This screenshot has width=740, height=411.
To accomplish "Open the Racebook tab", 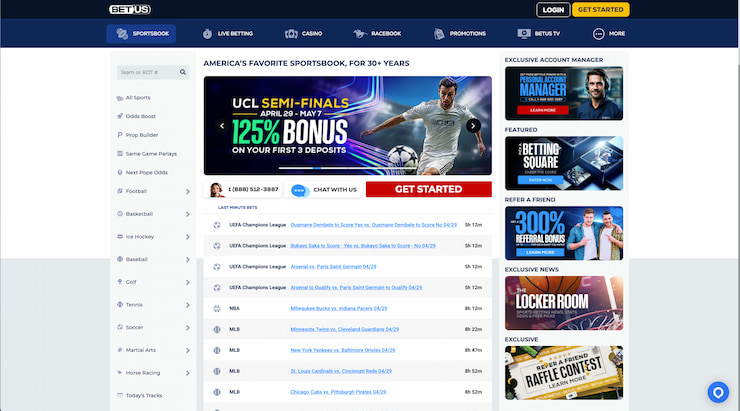I will point(377,34).
